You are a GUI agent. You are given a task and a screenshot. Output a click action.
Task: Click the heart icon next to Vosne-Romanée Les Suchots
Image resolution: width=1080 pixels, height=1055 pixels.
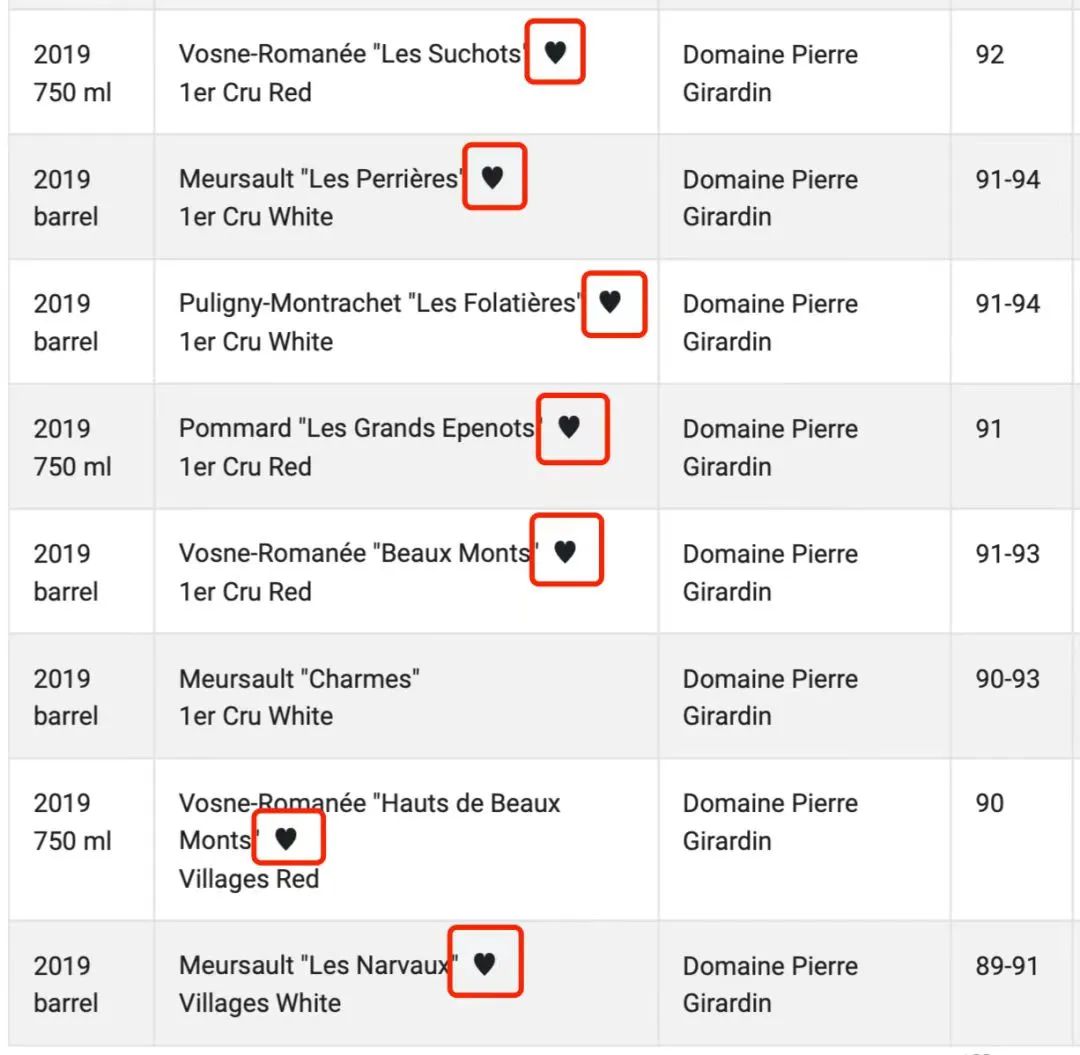(555, 52)
